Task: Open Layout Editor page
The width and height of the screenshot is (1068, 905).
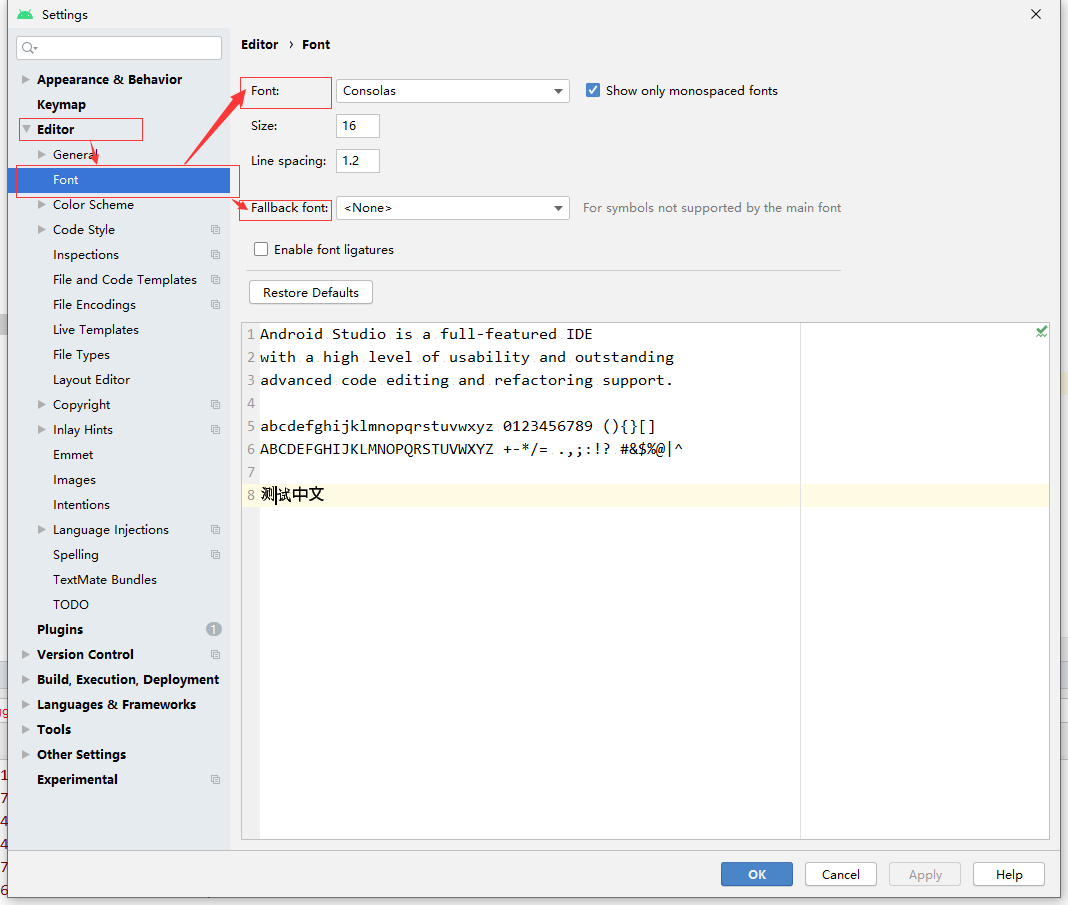Action: point(91,379)
